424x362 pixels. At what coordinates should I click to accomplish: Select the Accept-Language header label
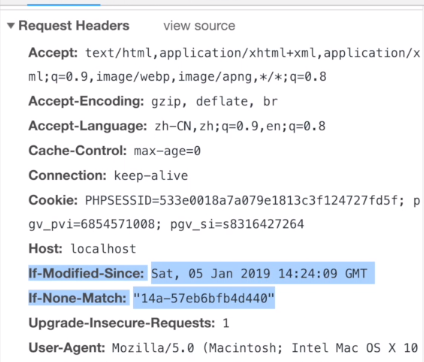point(88,126)
